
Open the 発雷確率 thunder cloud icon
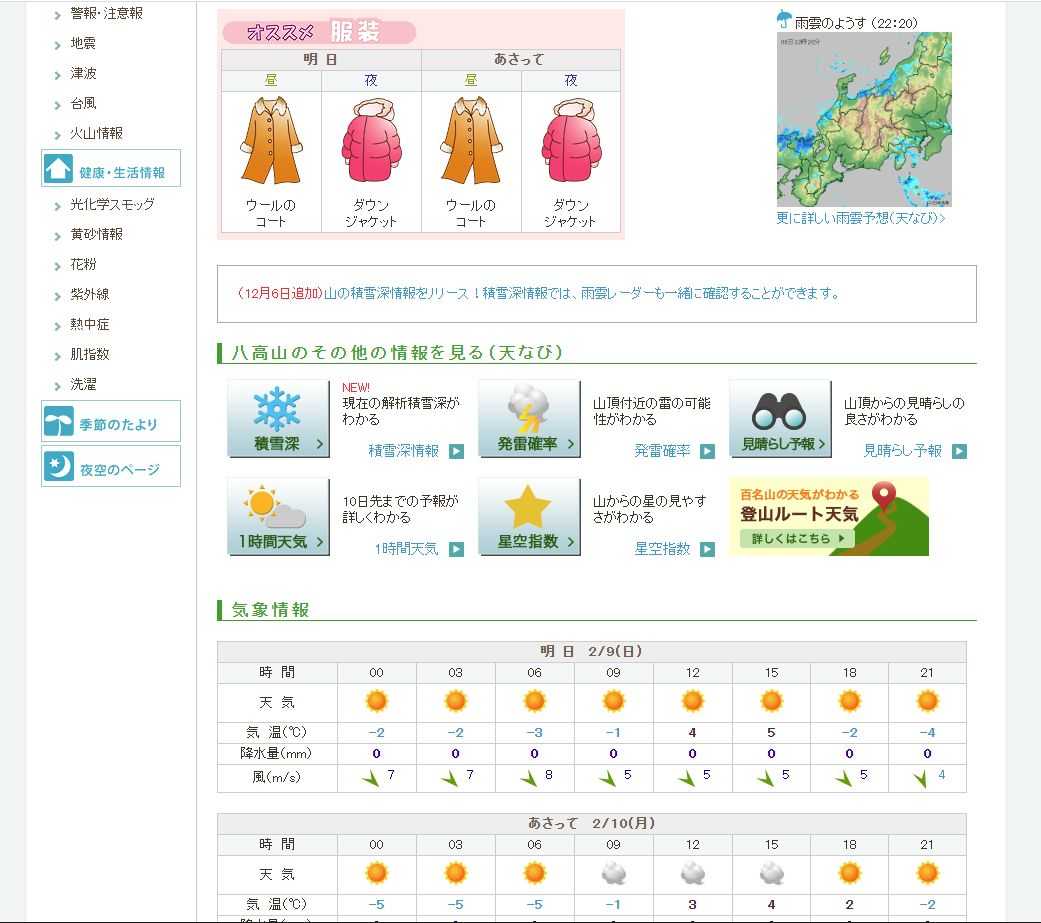[529, 419]
